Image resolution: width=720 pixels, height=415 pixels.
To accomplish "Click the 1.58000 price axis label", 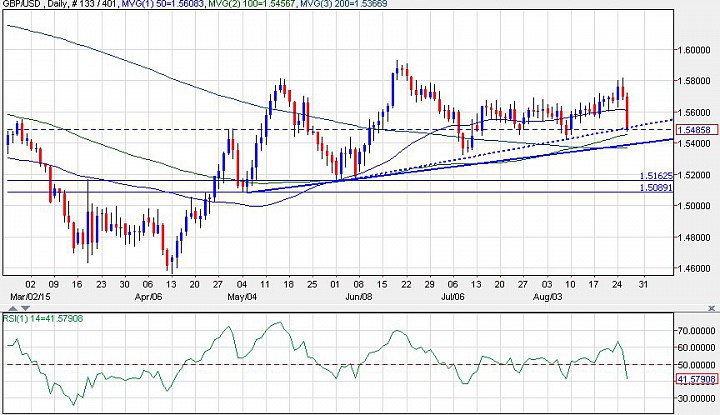I will (x=696, y=81).
